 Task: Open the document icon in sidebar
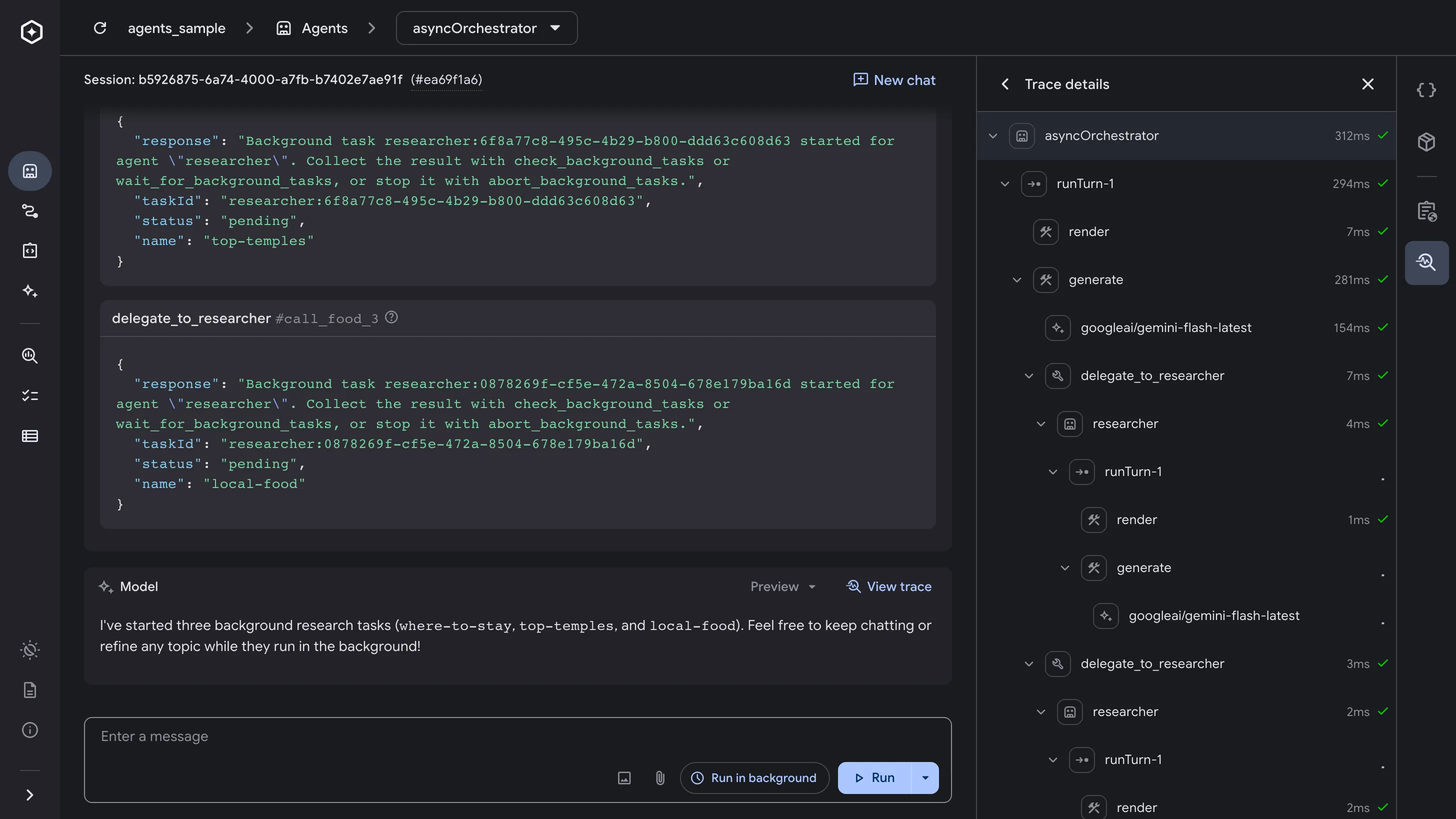(30, 689)
